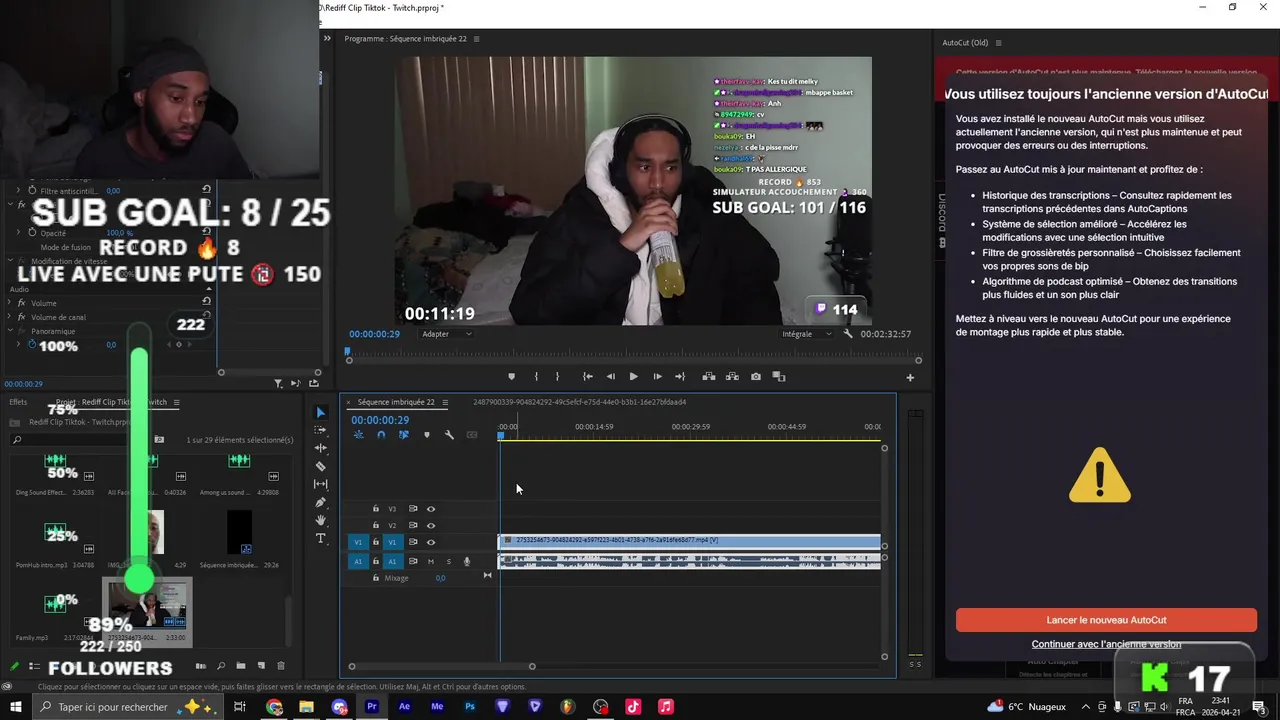1280x720 pixels.
Task: Select the video clip on track V1
Action: coord(689,541)
